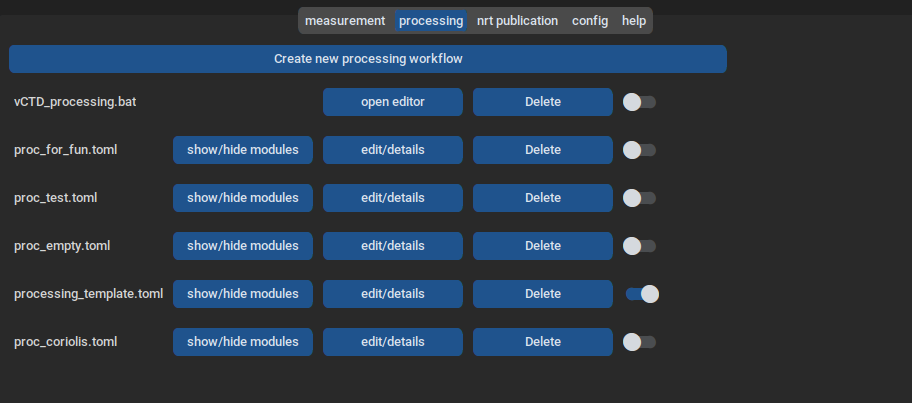Enable the proc_for_fun.toml toggle
Image resolution: width=912 pixels, height=403 pixels.
pos(639,150)
